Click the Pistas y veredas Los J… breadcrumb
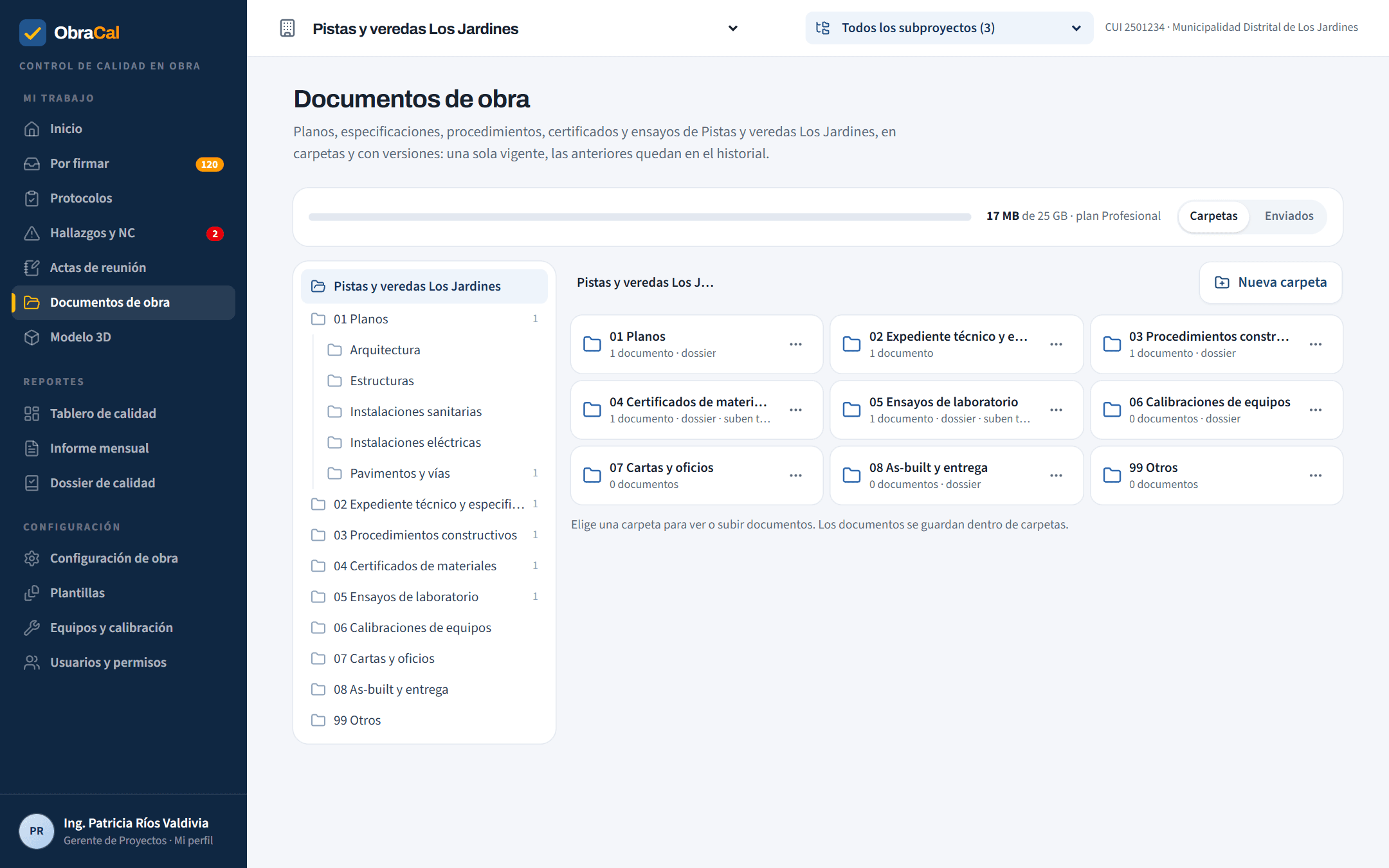Viewport: 1389px width, 868px height. [x=645, y=282]
